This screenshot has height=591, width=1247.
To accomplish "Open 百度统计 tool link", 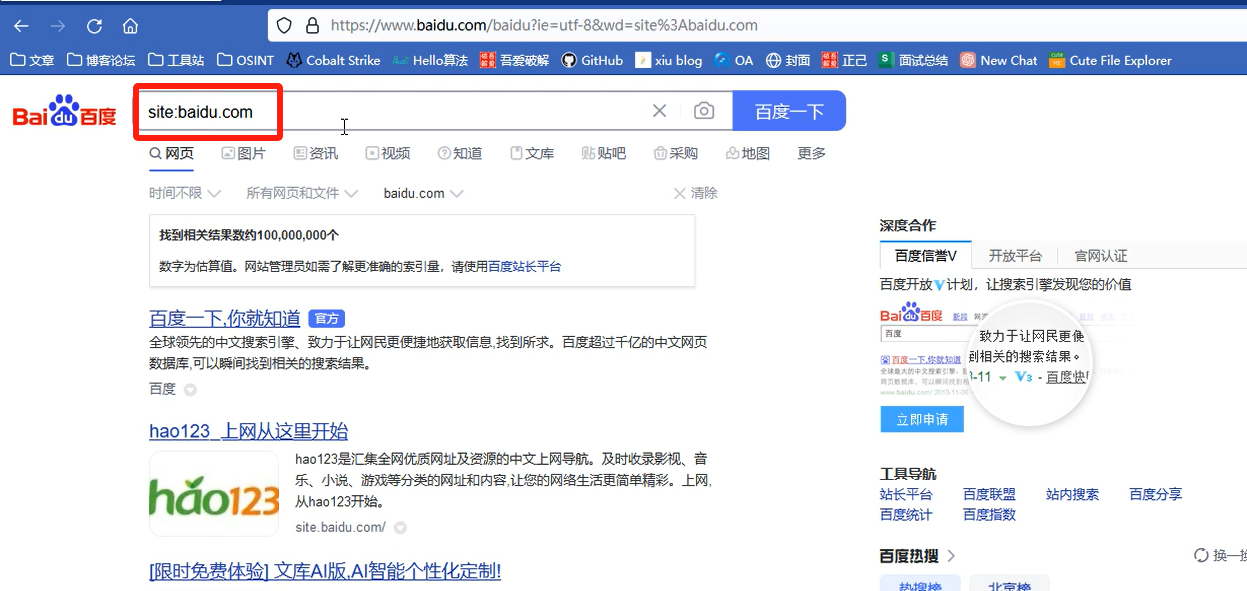I will pos(906,514).
